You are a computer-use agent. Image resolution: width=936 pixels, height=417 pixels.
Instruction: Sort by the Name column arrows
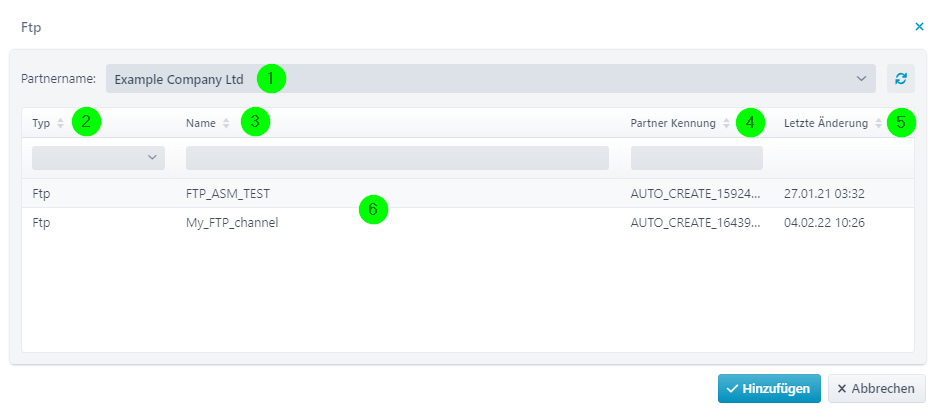(x=226, y=123)
